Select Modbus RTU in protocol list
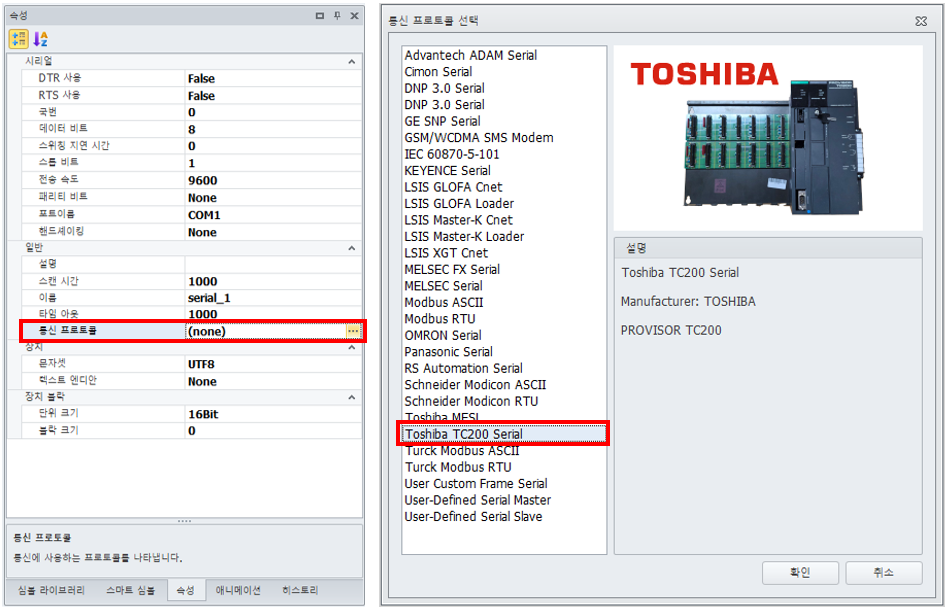 click(x=440, y=319)
